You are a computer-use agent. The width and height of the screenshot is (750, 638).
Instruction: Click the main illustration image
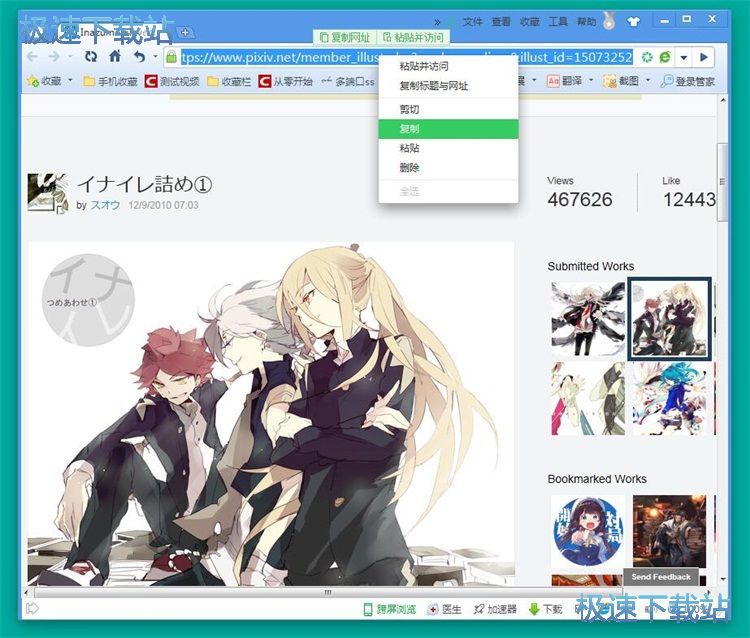(271, 414)
